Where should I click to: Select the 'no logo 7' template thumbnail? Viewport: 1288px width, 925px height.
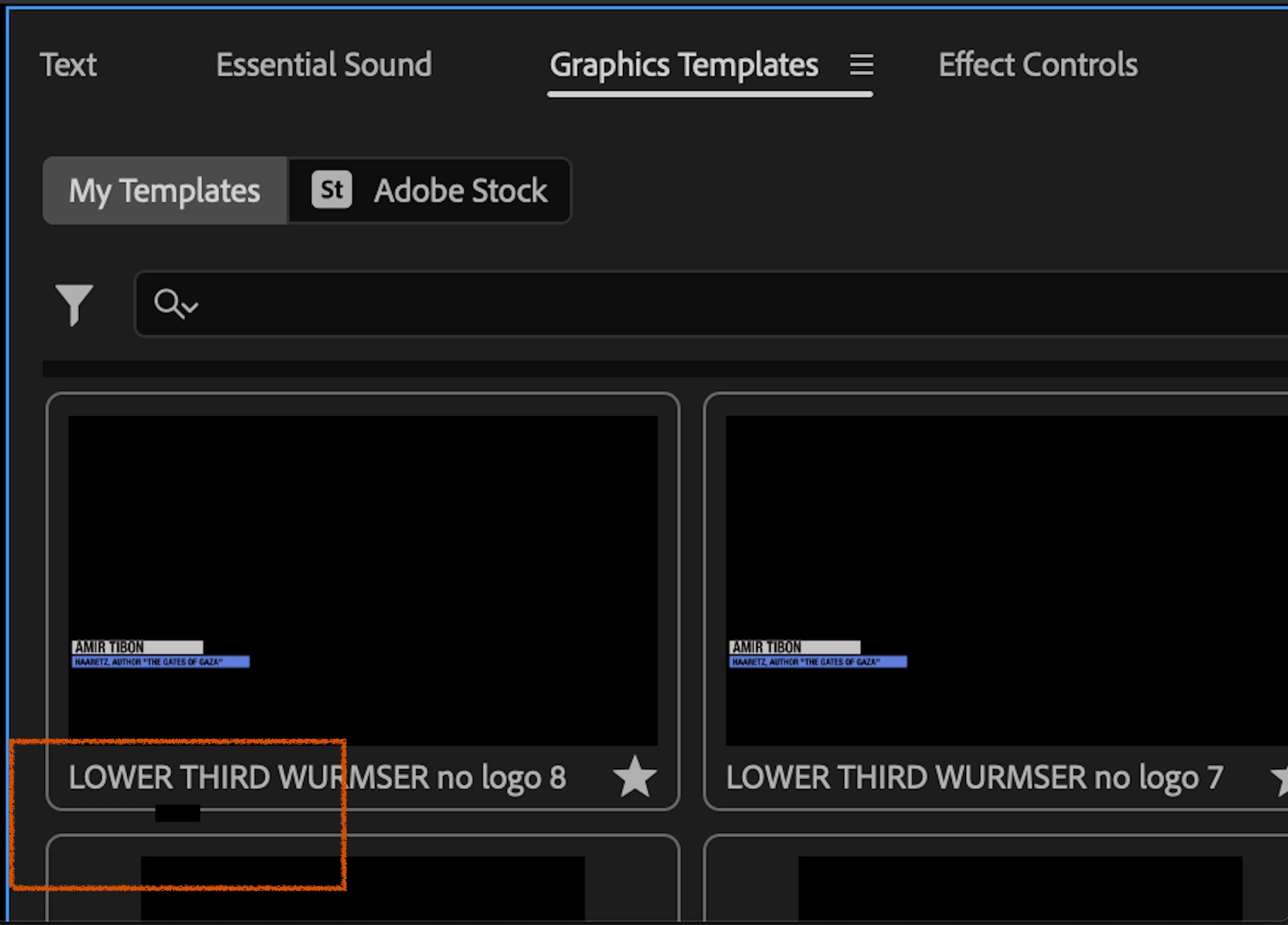point(1007,580)
